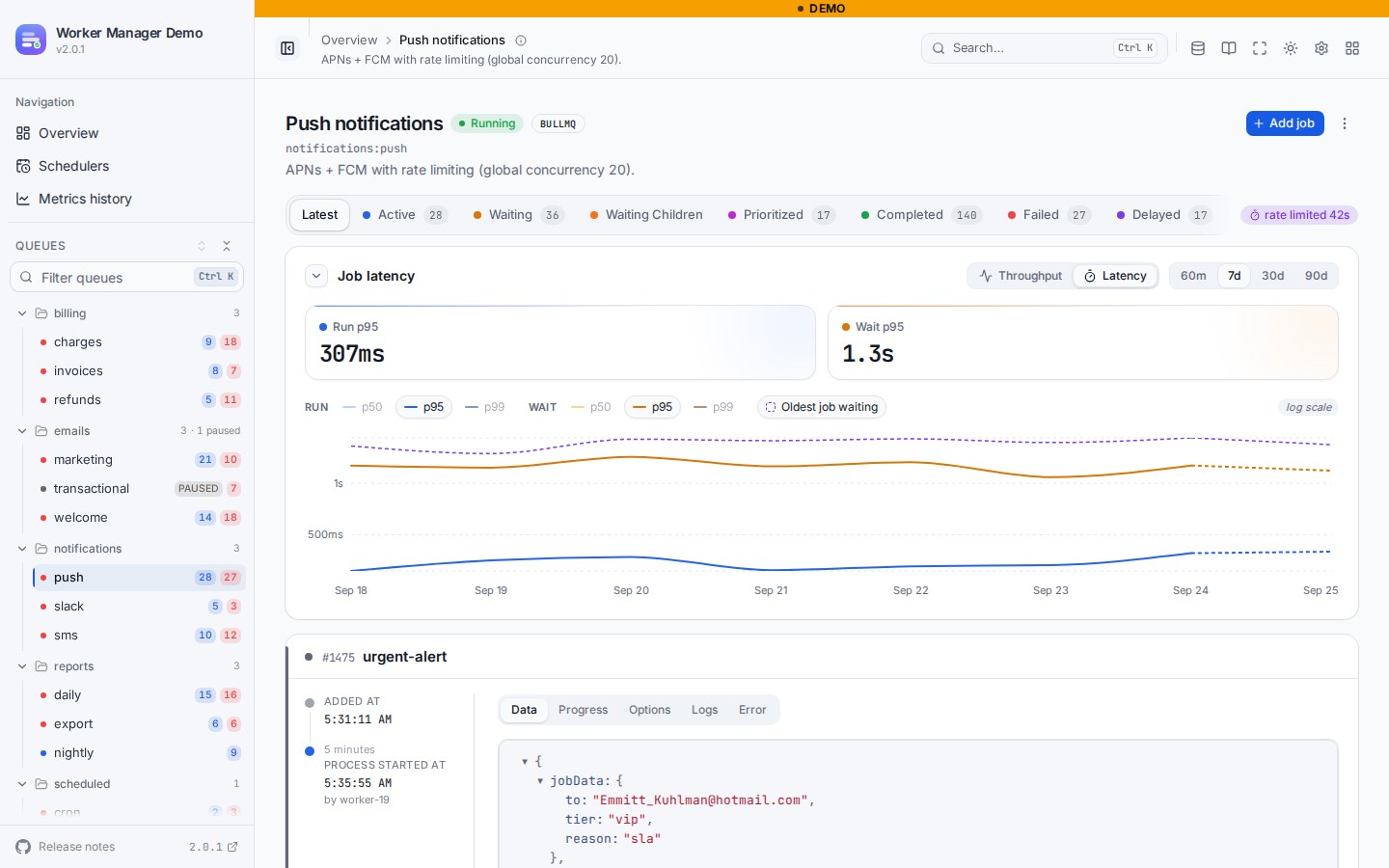The height and width of the screenshot is (868, 1389).
Task: Click the global Search field
Action: coord(1045,48)
